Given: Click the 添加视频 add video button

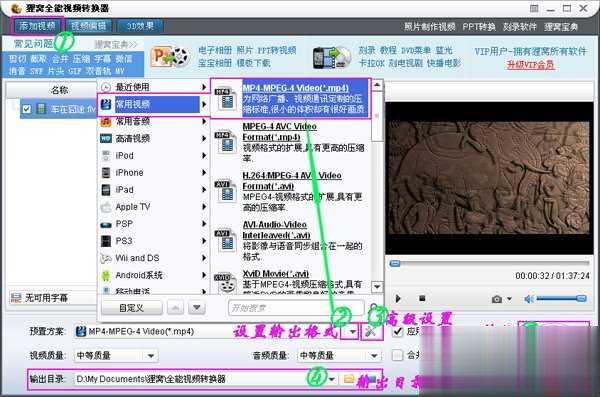Looking at the screenshot, I should (x=37, y=26).
